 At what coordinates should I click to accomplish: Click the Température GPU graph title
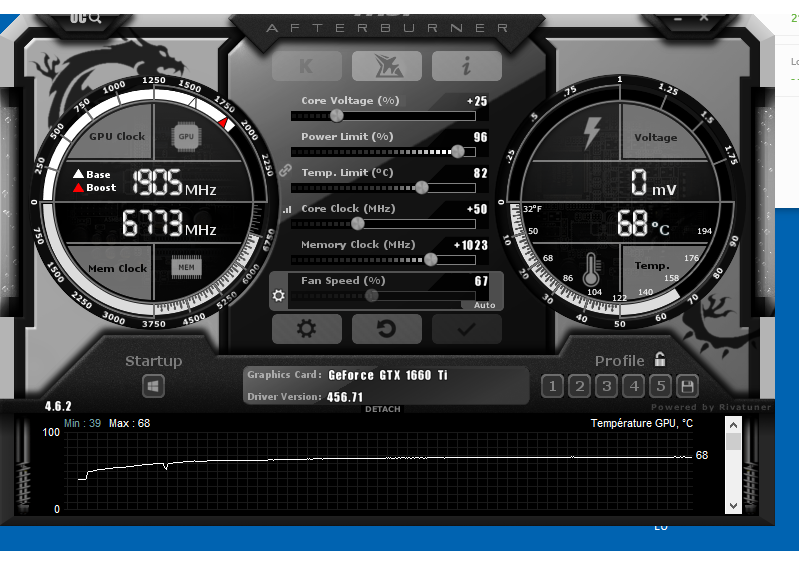(642, 423)
